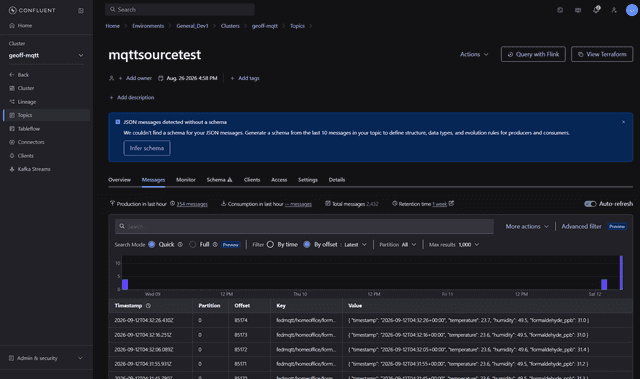The height and width of the screenshot is (379, 640).
Task: Click top Search field
Action: click(x=180, y=9)
